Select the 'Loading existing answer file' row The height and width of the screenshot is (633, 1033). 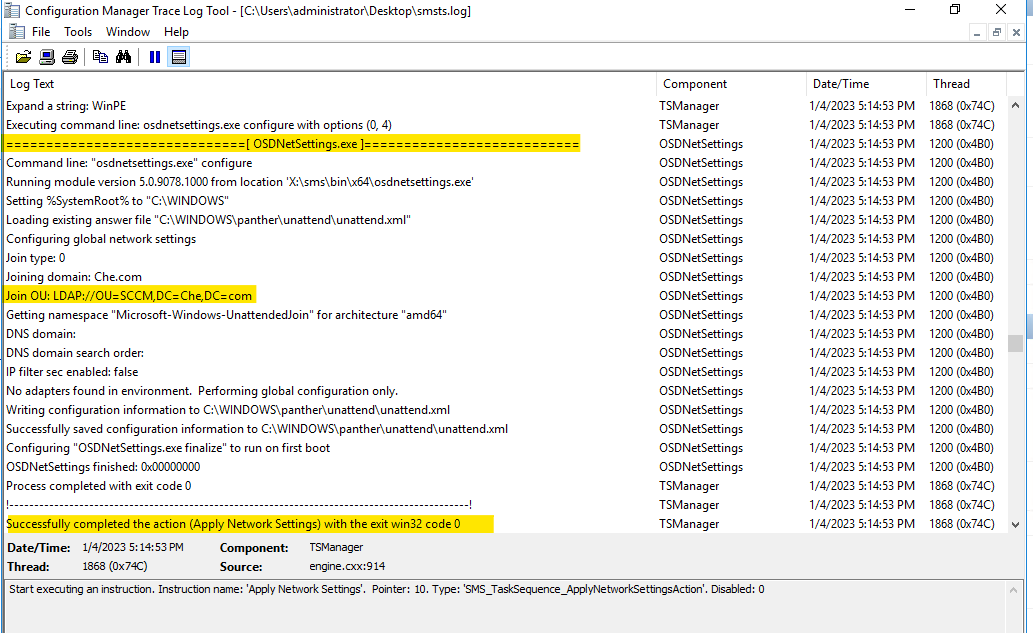(x=505, y=220)
